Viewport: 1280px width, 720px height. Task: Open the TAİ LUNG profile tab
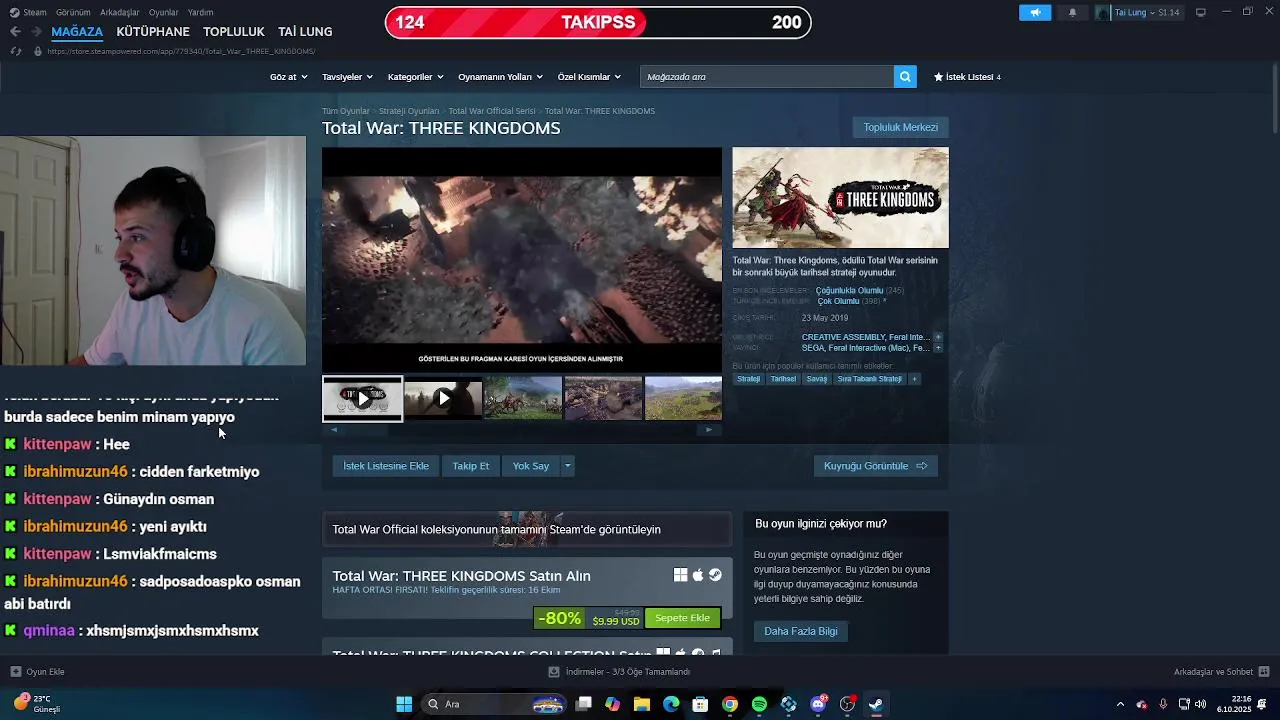(x=305, y=32)
